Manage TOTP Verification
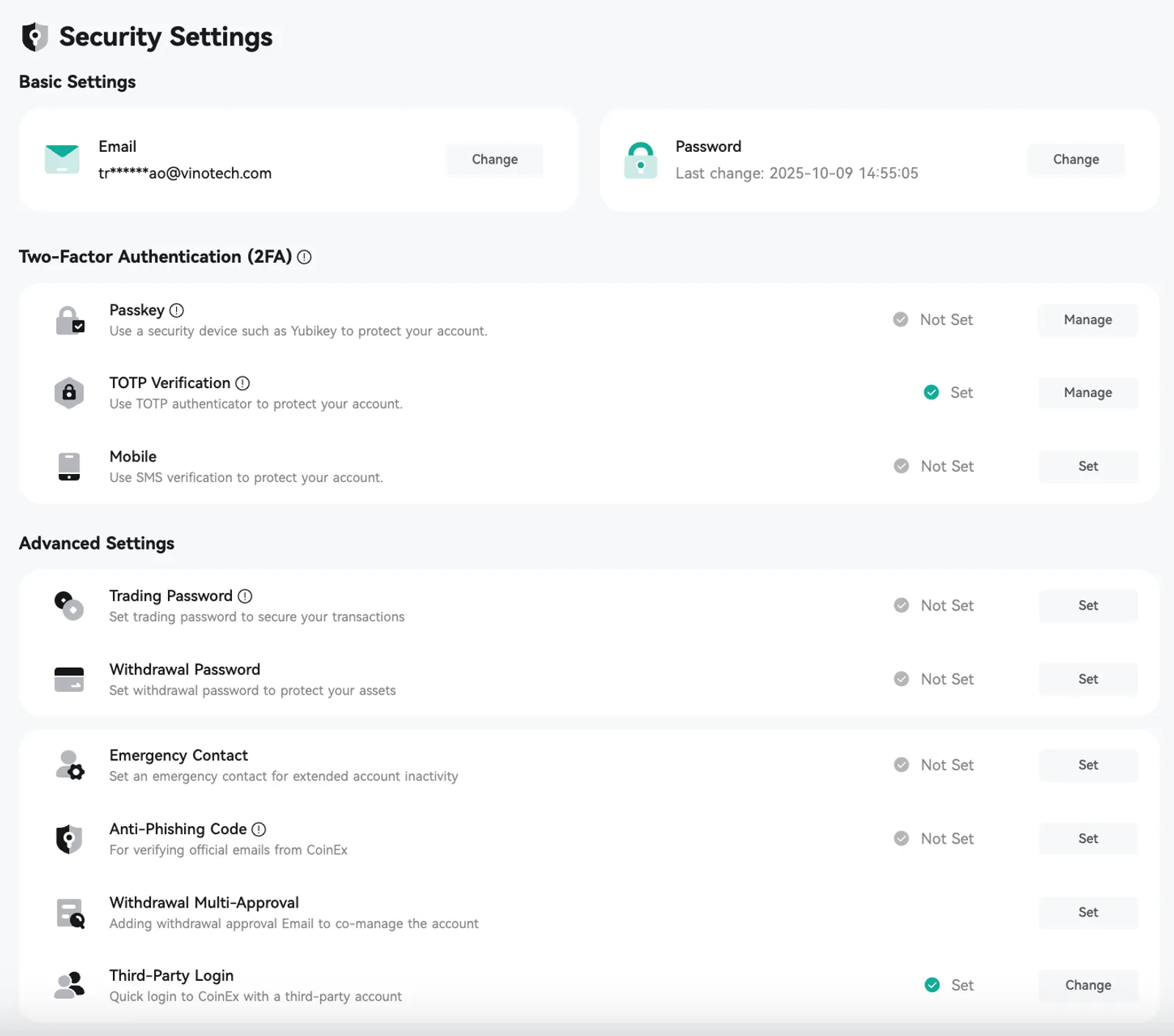Screen dimensions: 1174x1036 pos(1088,393)
